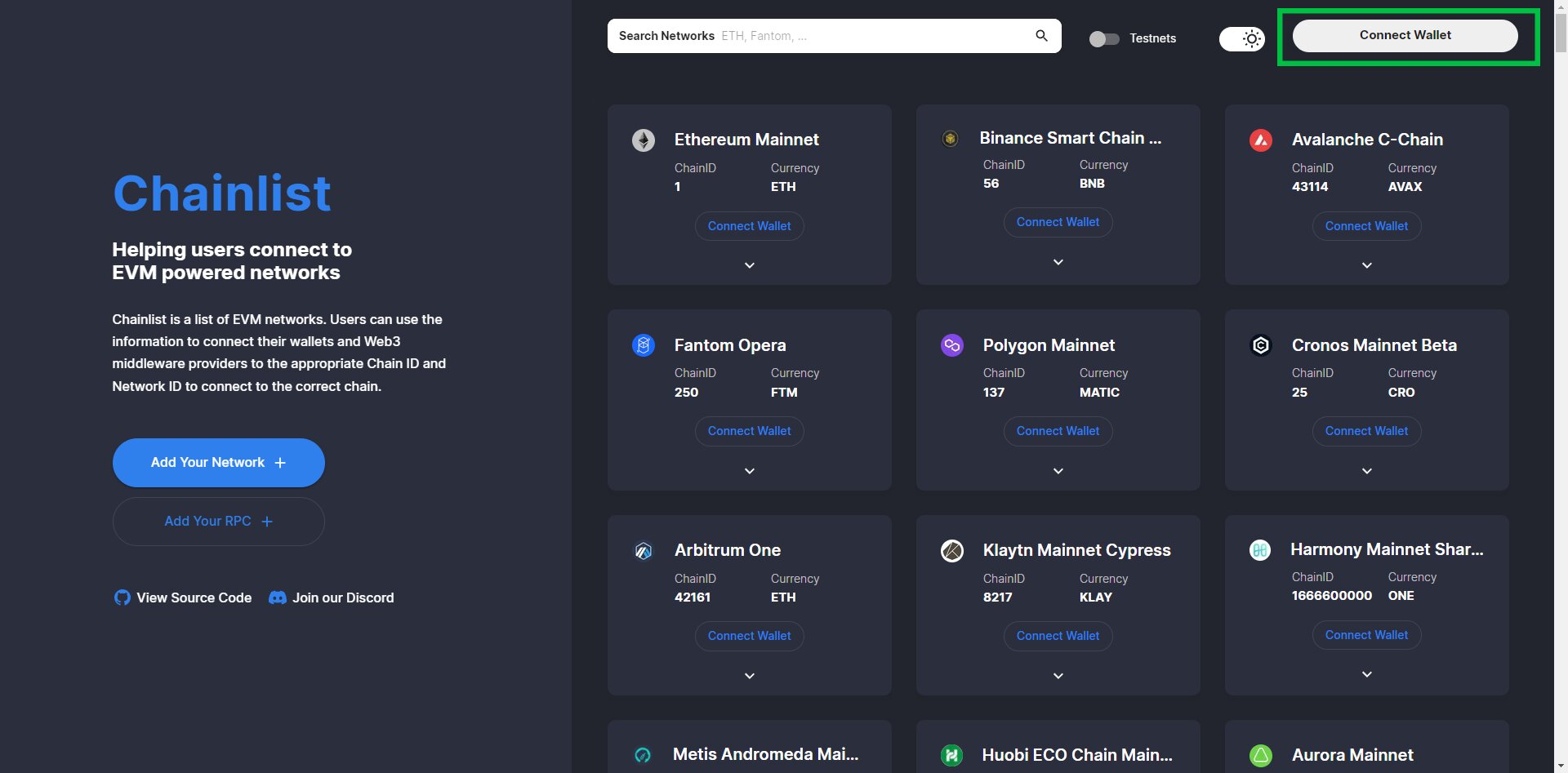Click the Polygon Mainnet logo icon

point(952,345)
